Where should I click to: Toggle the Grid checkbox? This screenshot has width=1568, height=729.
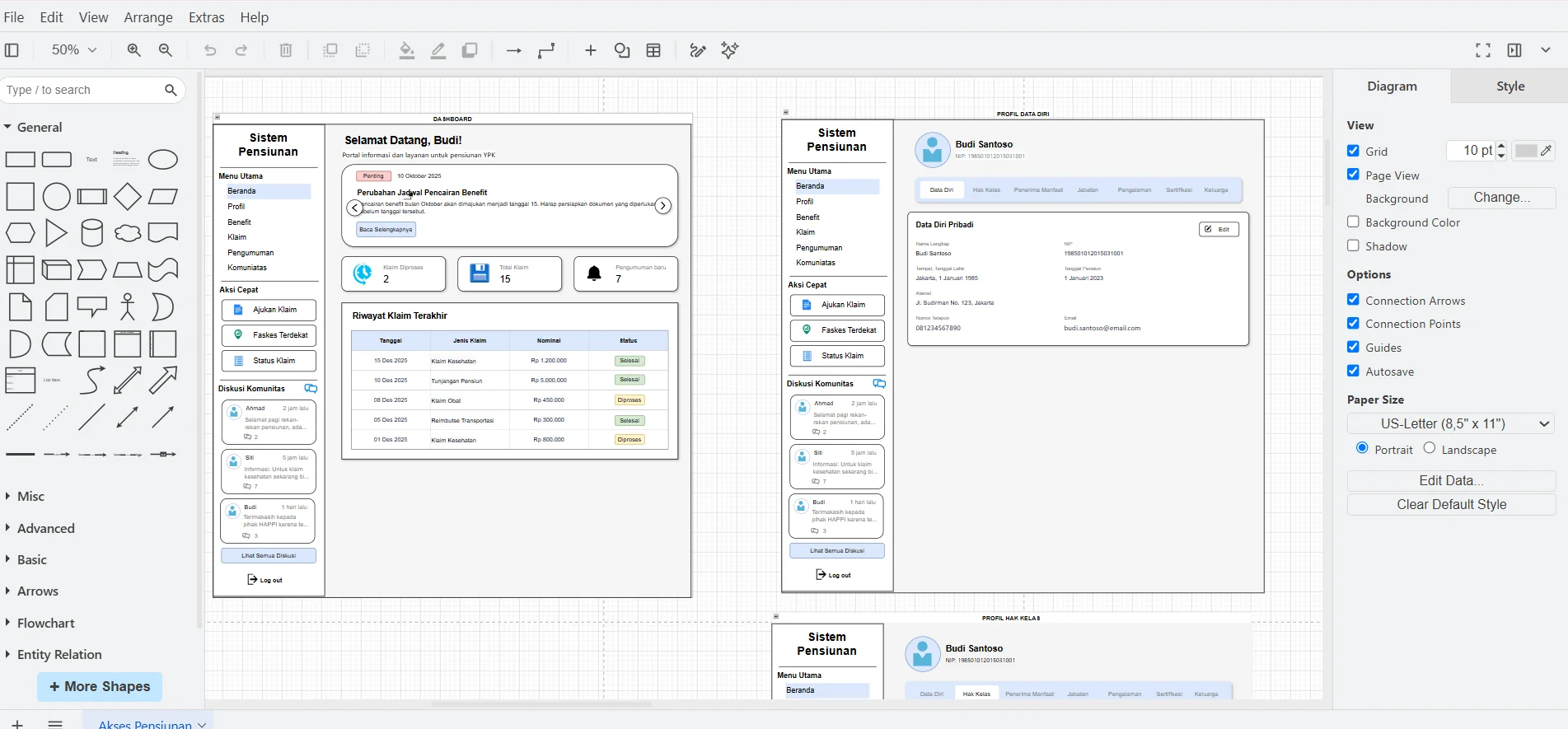click(1353, 151)
